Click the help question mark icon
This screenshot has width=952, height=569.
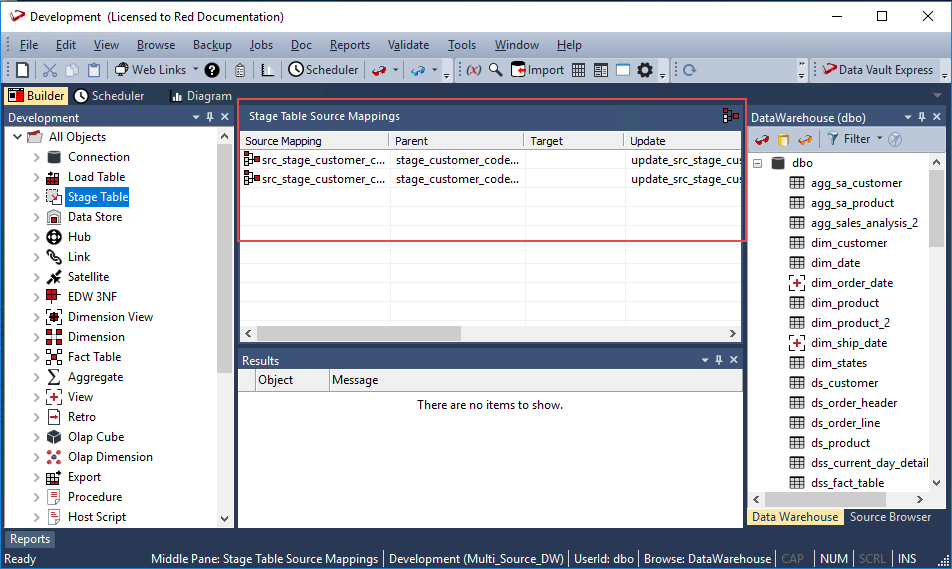[x=212, y=70]
